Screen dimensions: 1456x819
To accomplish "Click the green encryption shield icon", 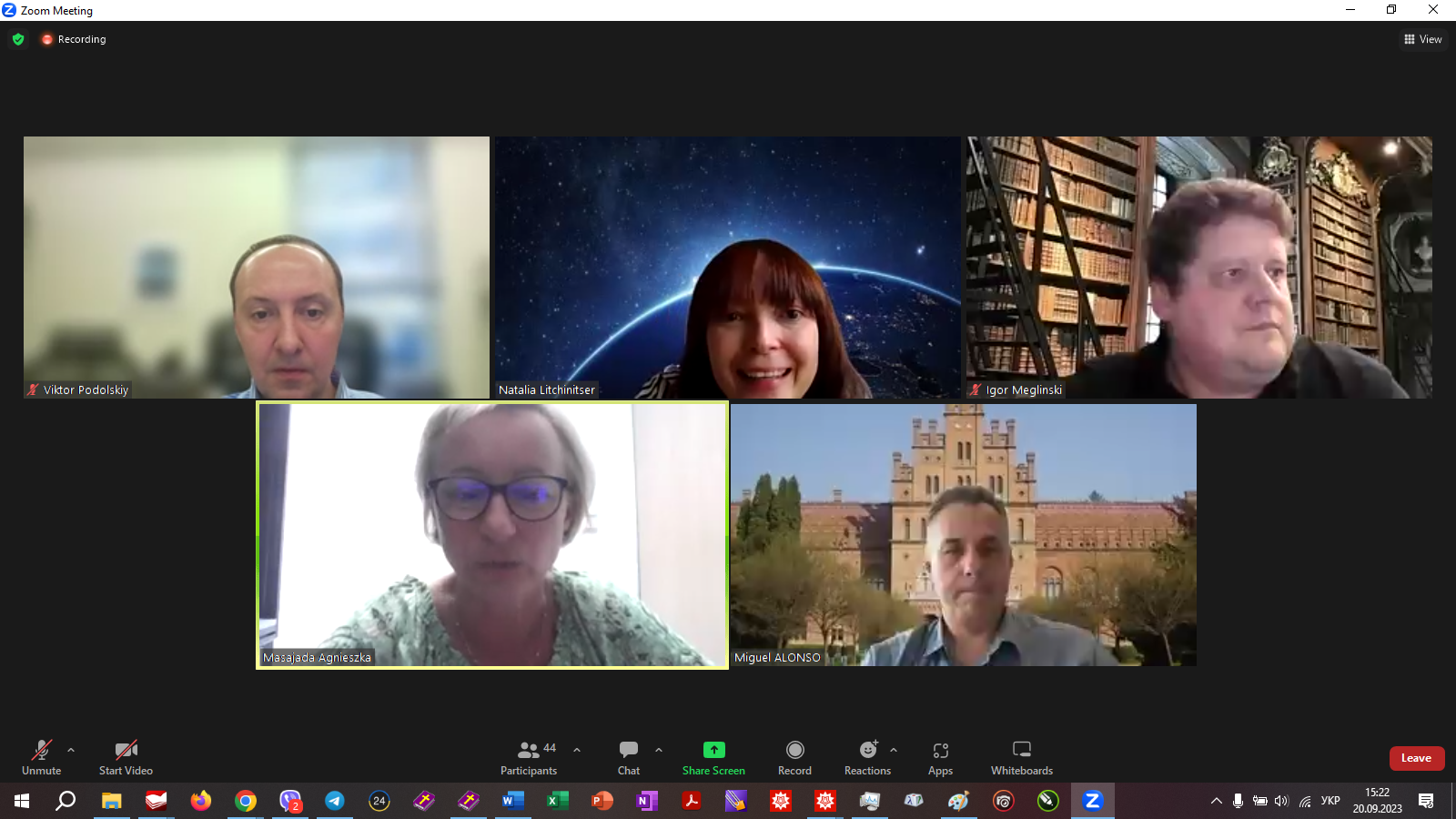I will pos(18,39).
